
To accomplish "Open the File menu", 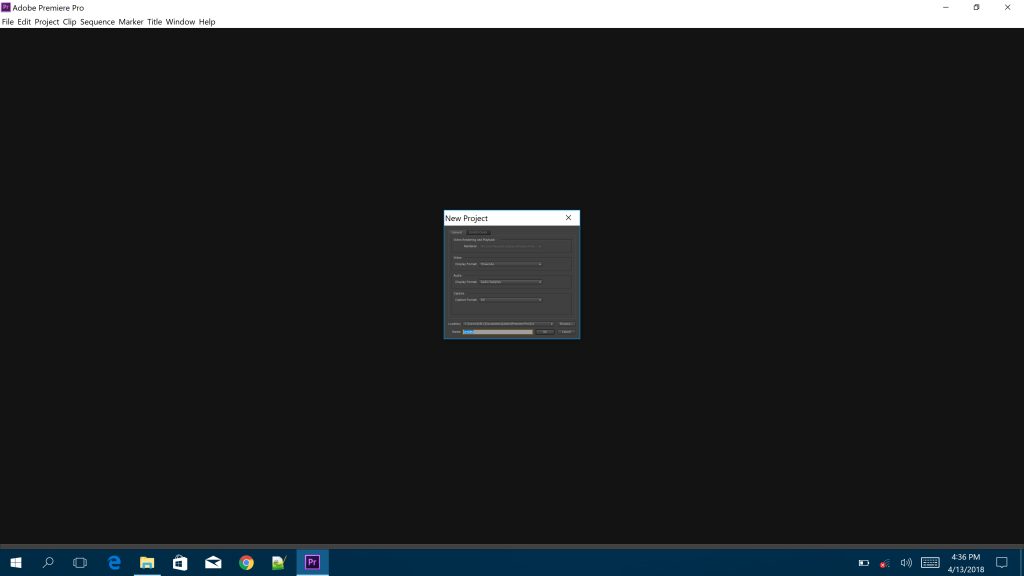I will 7,22.
